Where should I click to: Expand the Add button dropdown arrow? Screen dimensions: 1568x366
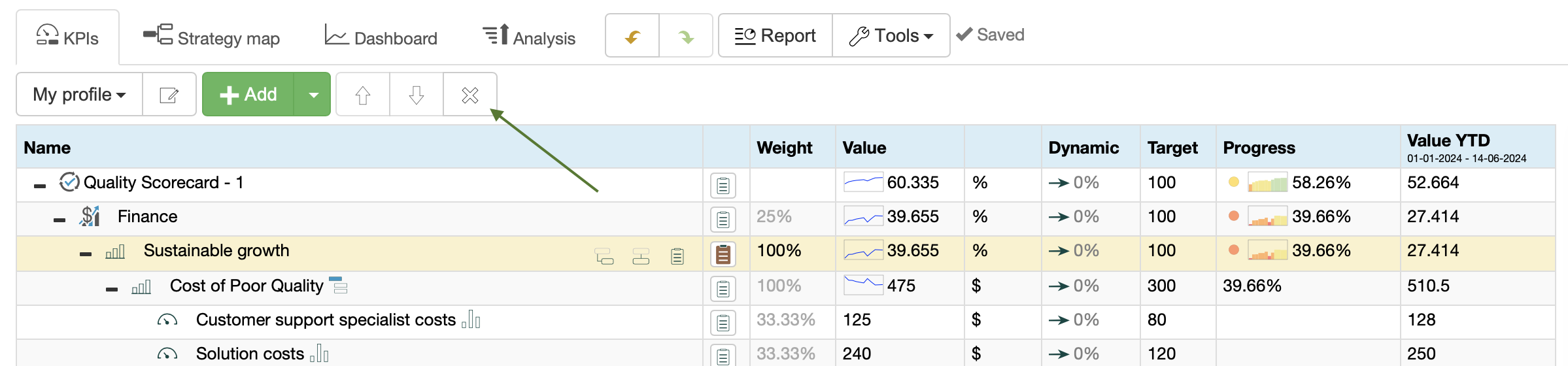point(313,95)
